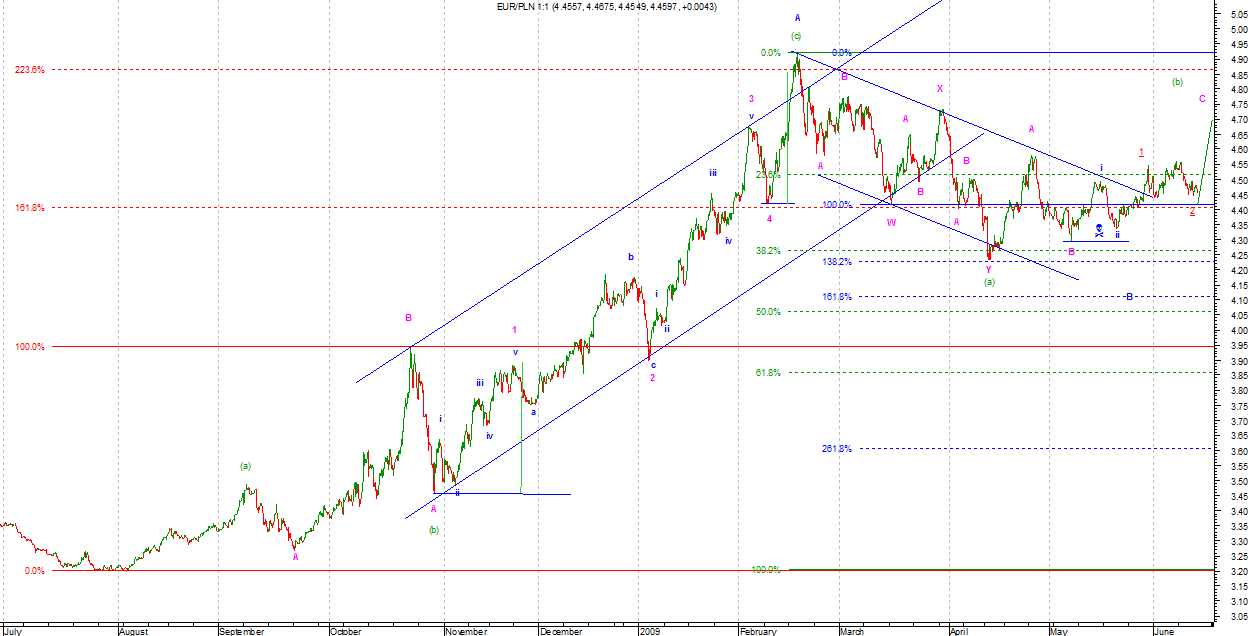The image size is (1250, 636).
Task: Select the red 161.8% label on left edge
Action: (29, 208)
